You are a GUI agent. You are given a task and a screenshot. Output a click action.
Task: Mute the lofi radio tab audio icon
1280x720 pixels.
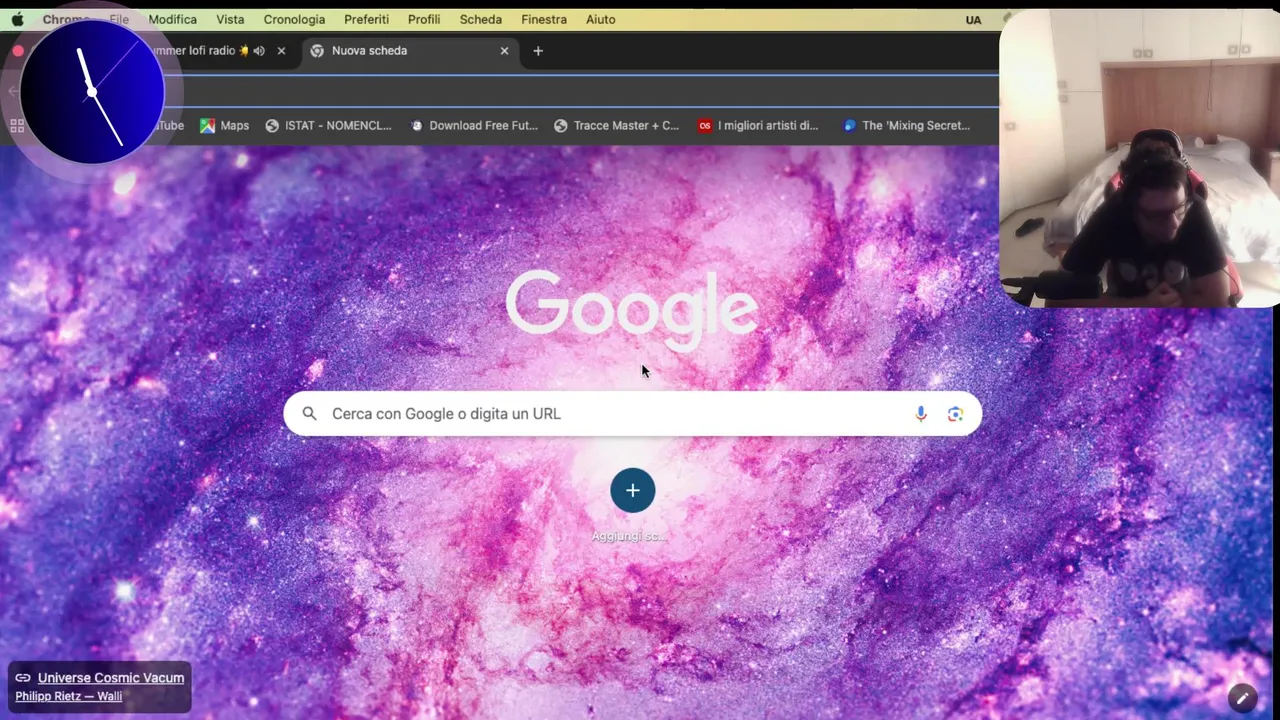click(259, 51)
